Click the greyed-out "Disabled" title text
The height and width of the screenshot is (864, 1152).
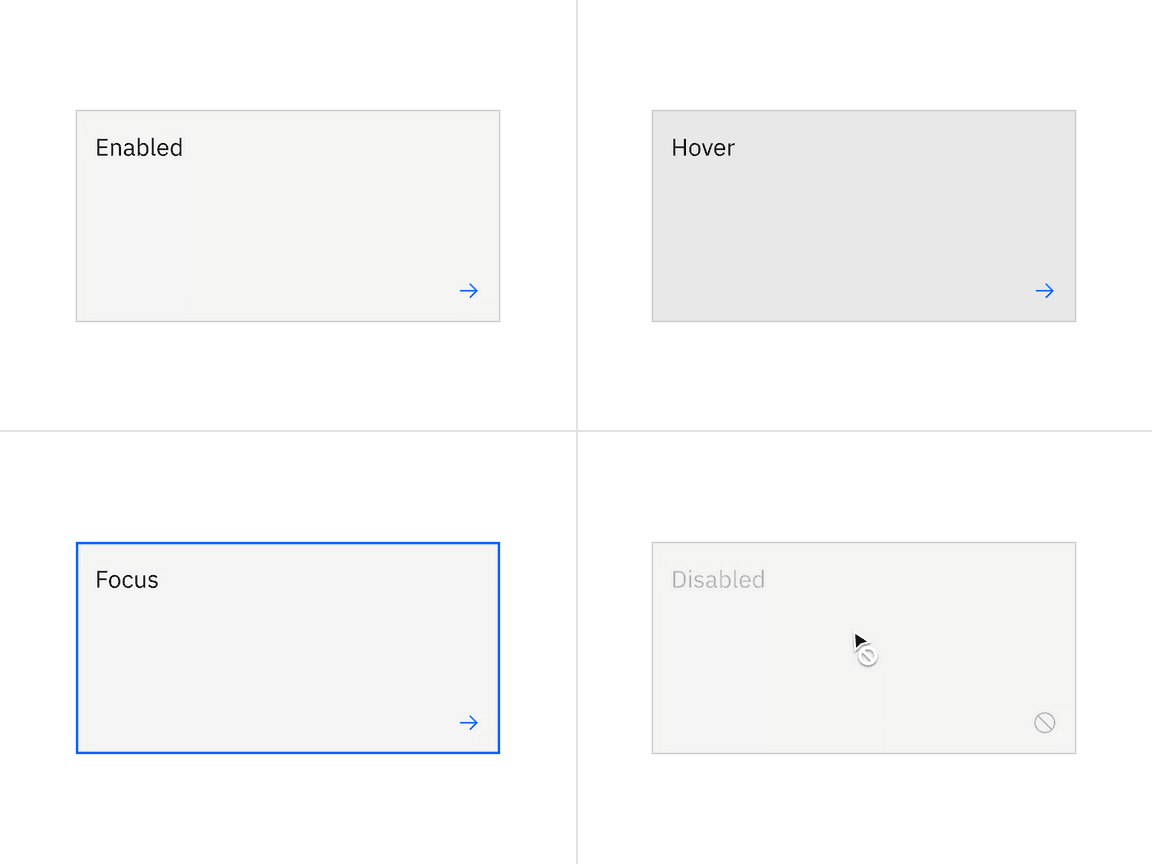[x=718, y=580]
